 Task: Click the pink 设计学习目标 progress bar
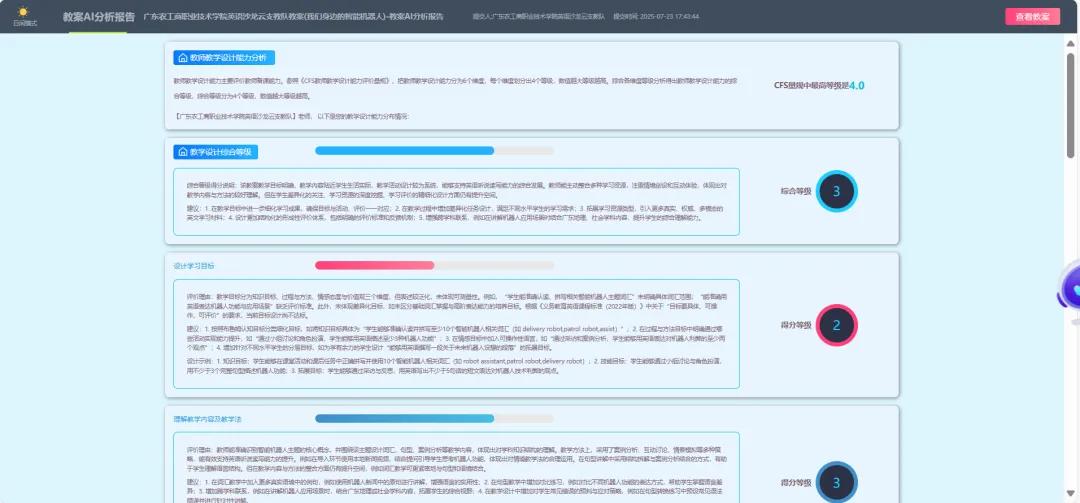click(434, 265)
